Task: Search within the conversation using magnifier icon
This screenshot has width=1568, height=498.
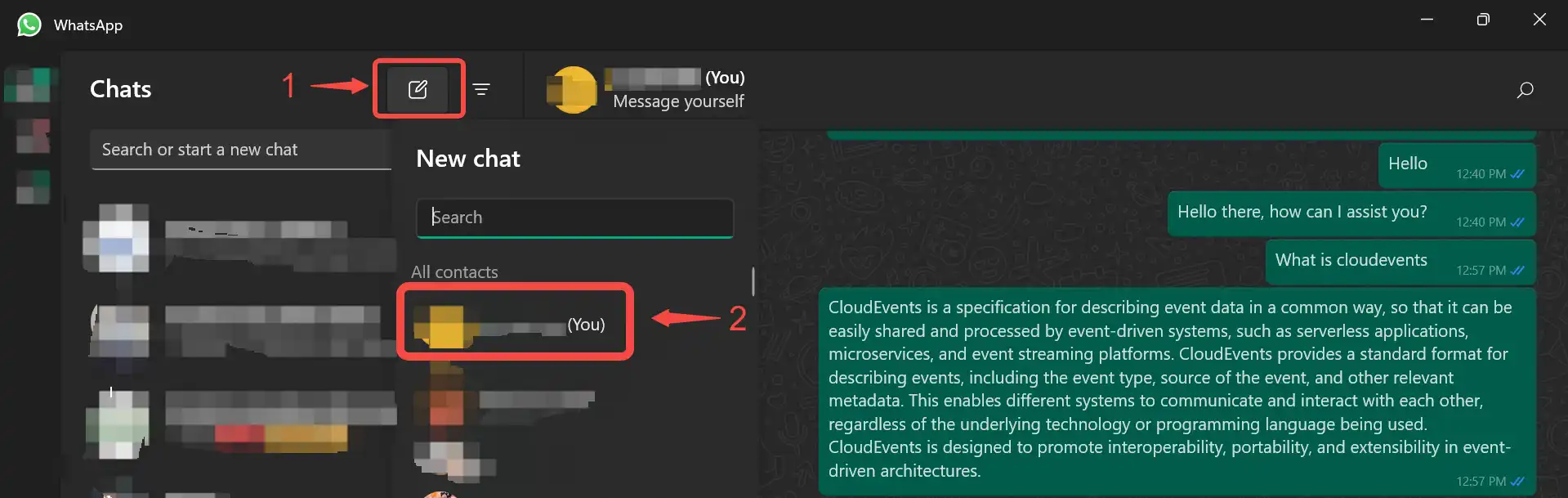Action: pyautogui.click(x=1525, y=90)
